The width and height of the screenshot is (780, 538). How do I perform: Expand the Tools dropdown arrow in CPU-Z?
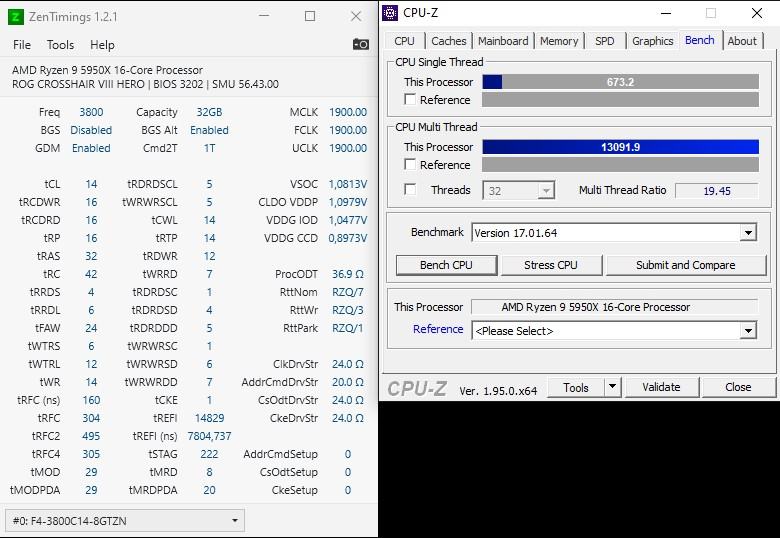[x=613, y=386]
